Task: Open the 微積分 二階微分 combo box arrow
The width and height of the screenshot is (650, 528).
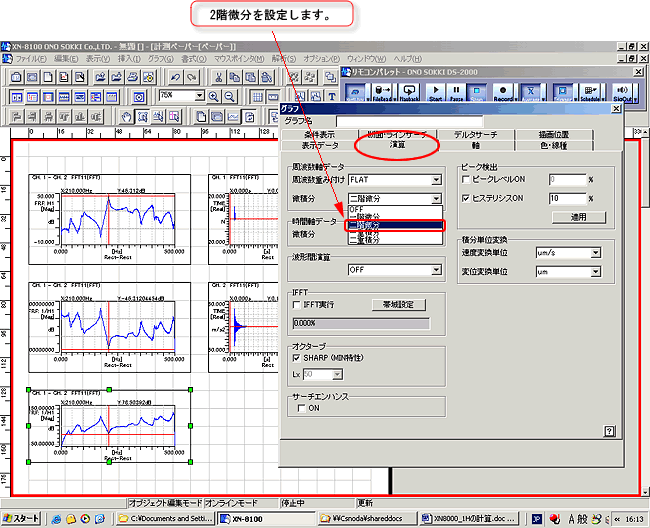Action: (x=436, y=199)
